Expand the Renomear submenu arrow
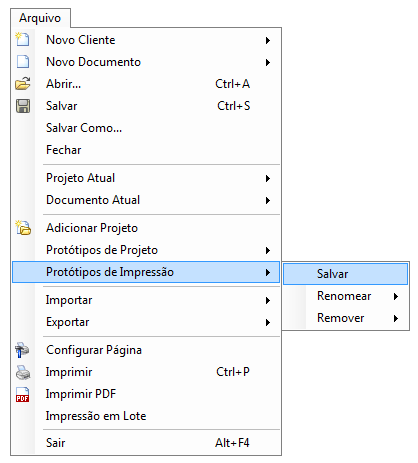This screenshot has width=418, height=463. coord(396,296)
